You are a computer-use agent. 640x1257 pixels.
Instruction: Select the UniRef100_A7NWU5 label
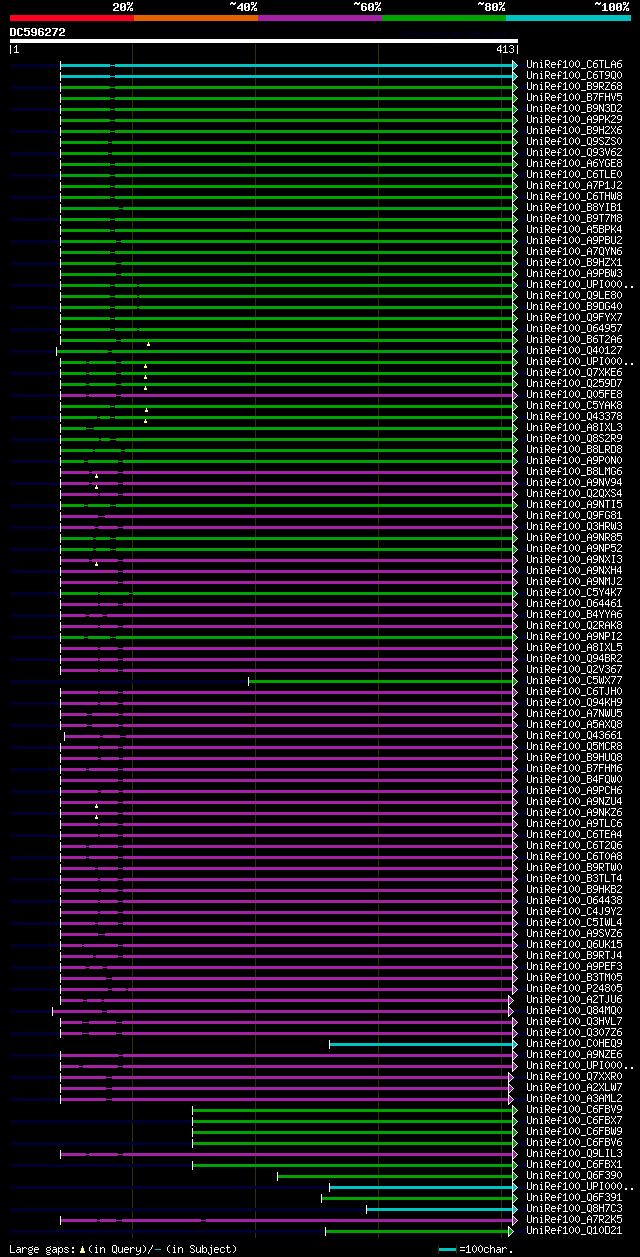pyautogui.click(x=574, y=713)
